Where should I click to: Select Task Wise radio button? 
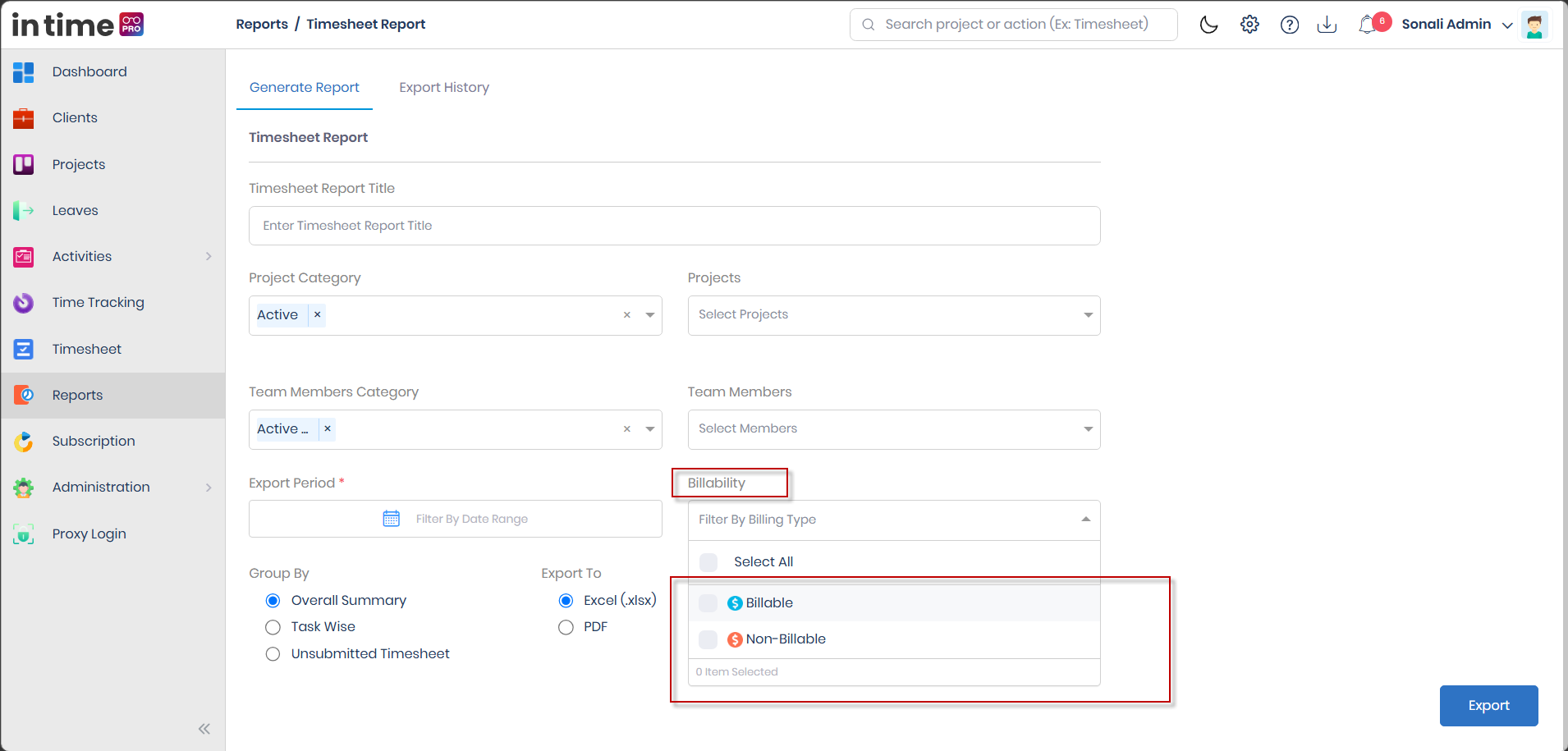(x=273, y=627)
